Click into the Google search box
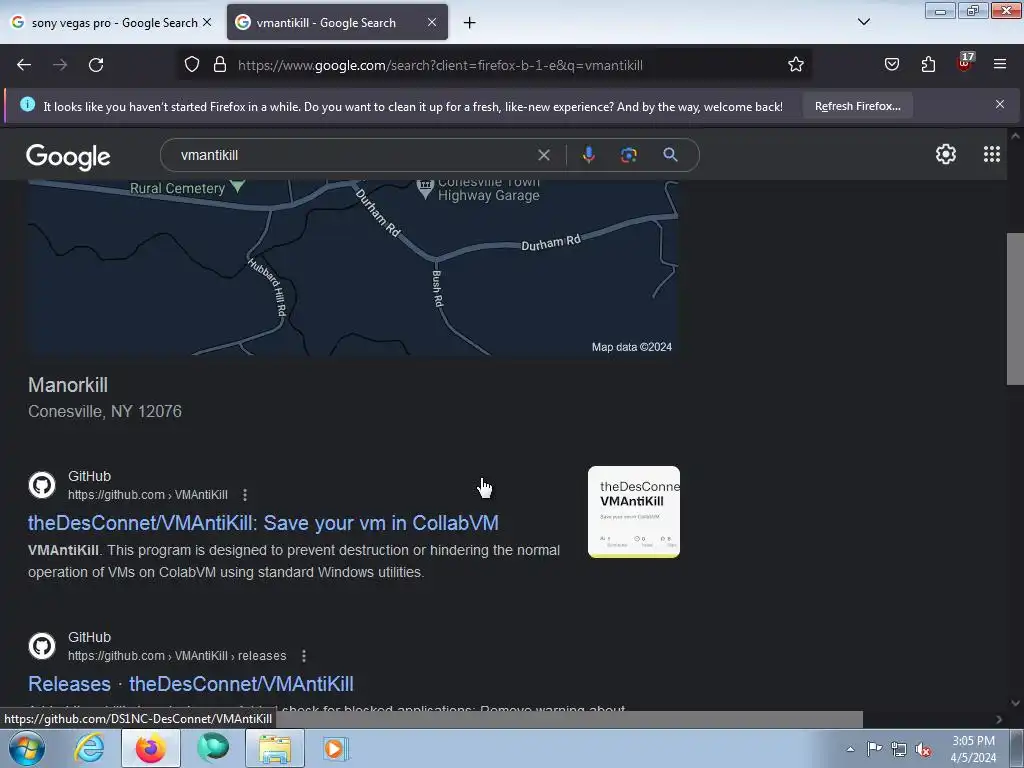The image size is (1024, 768). pyautogui.click(x=353, y=155)
